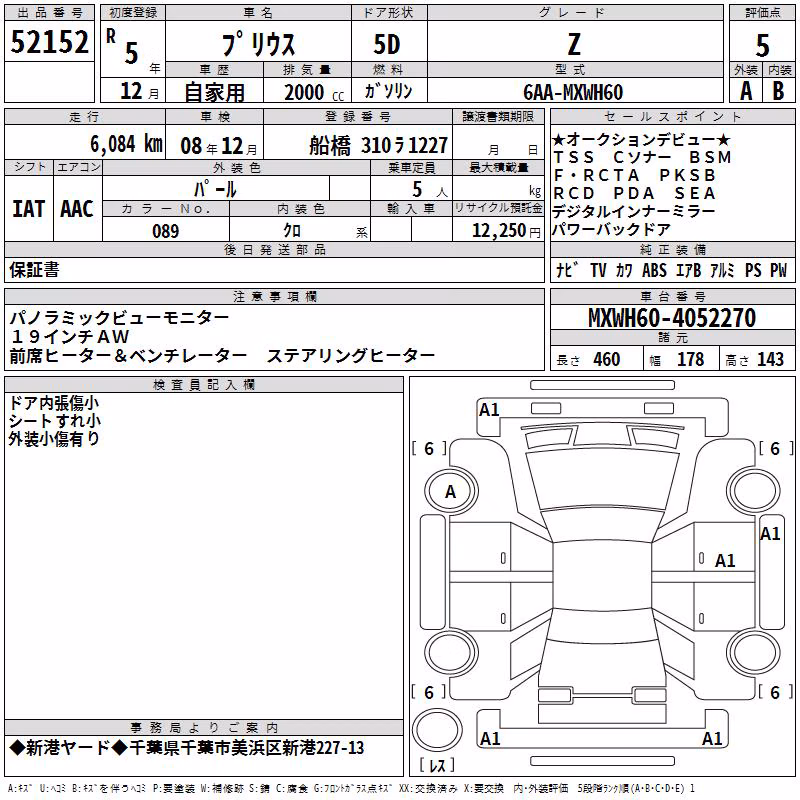Click the registration number 船橋 310 ラ 1227
The width and height of the screenshot is (800, 800).
(x=378, y=145)
